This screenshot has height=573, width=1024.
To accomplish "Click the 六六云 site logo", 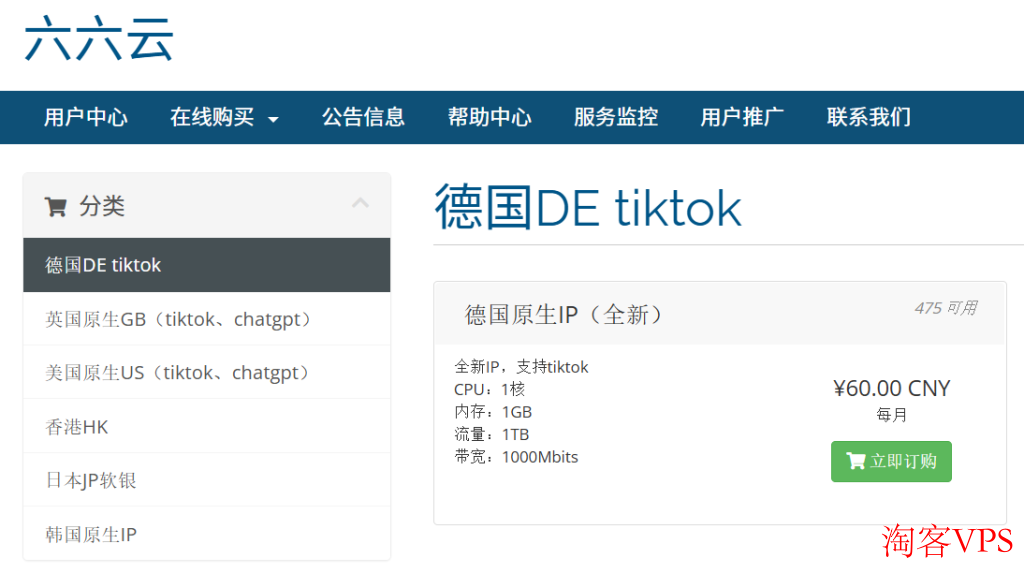I will [x=99, y=40].
